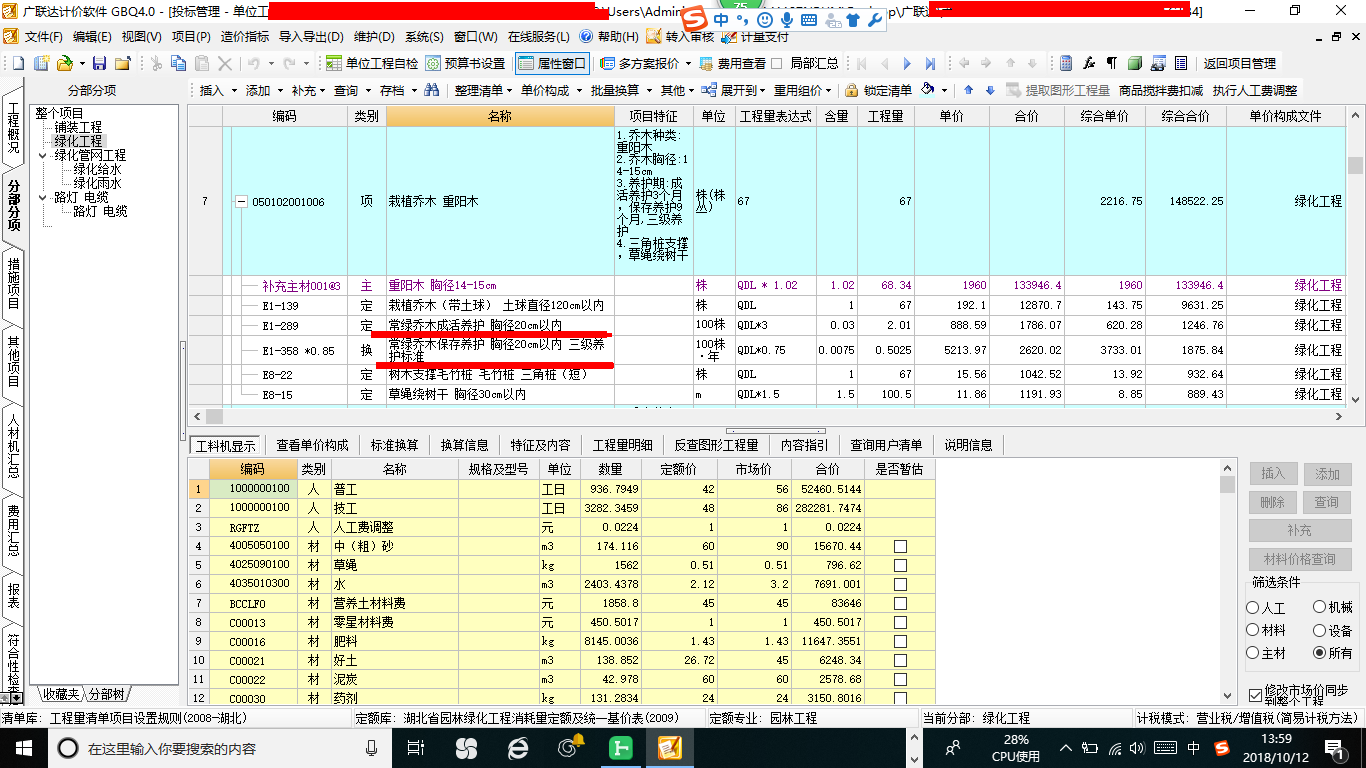
Task: Click the paint bucket fill color icon
Action: tap(928, 89)
